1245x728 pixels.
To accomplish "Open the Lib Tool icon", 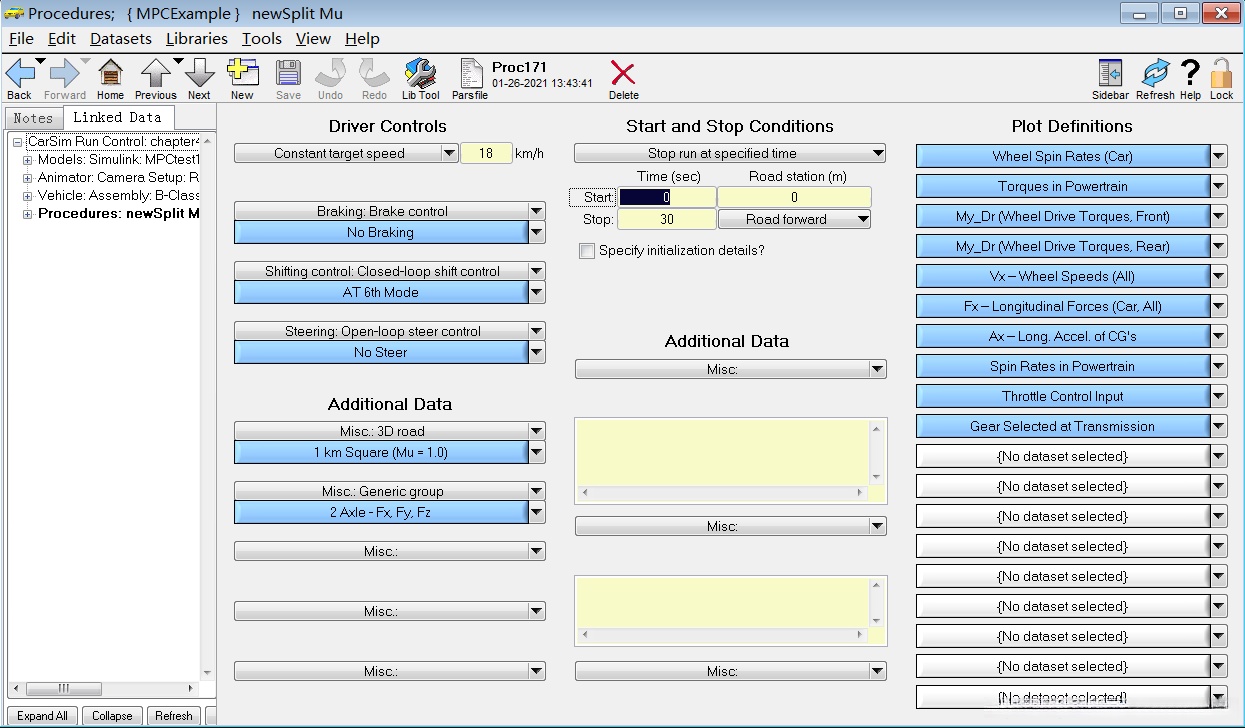I will click(420, 75).
